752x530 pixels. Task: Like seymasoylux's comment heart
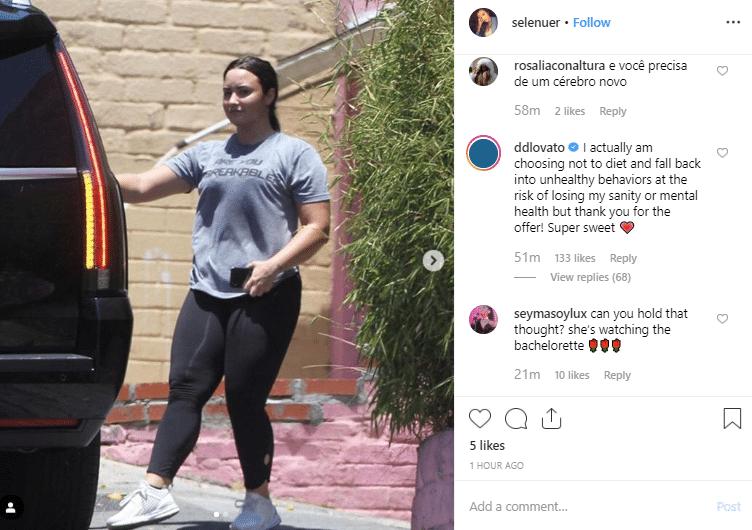point(722,318)
